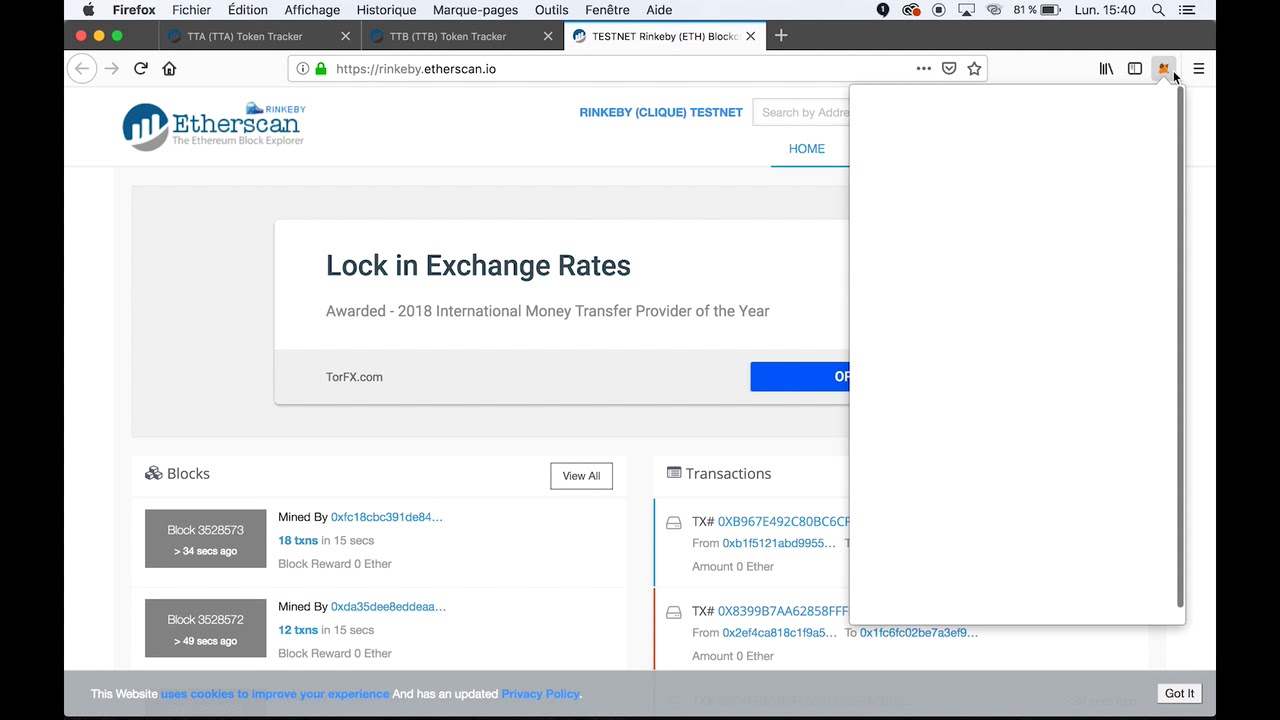Open the Fenêtre menu
1280x720 pixels.
click(607, 10)
